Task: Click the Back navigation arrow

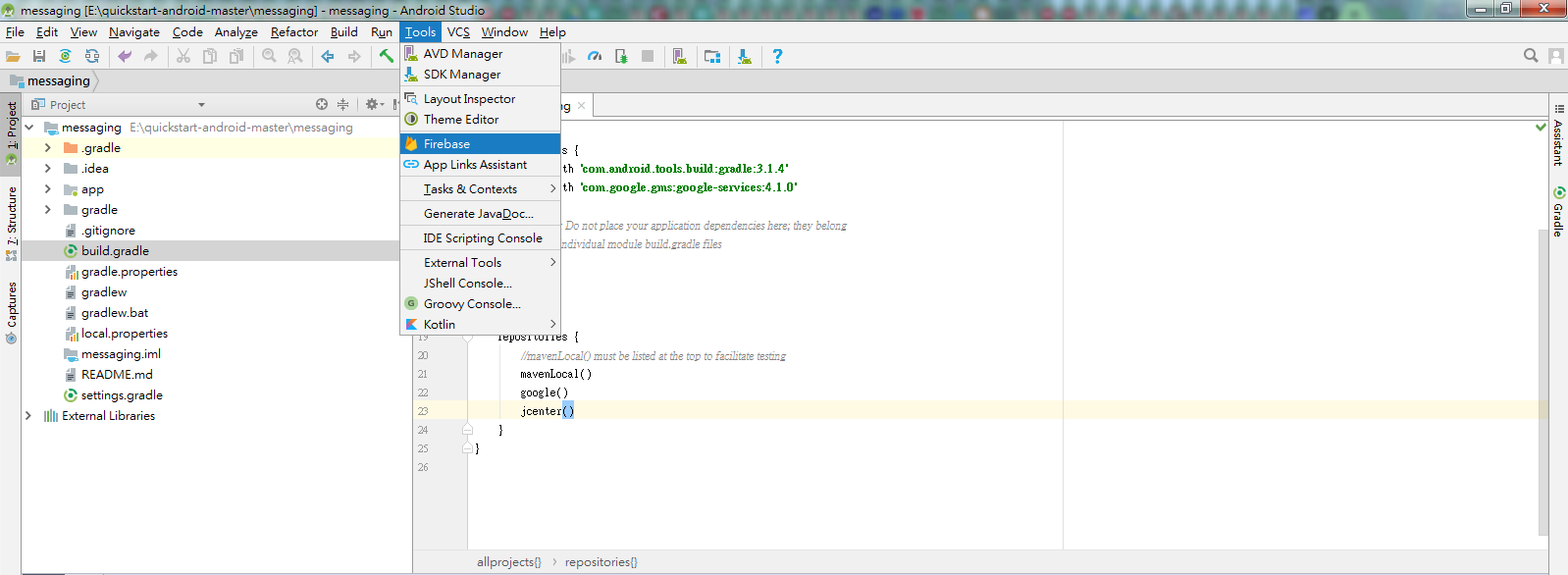Action: tap(328, 57)
